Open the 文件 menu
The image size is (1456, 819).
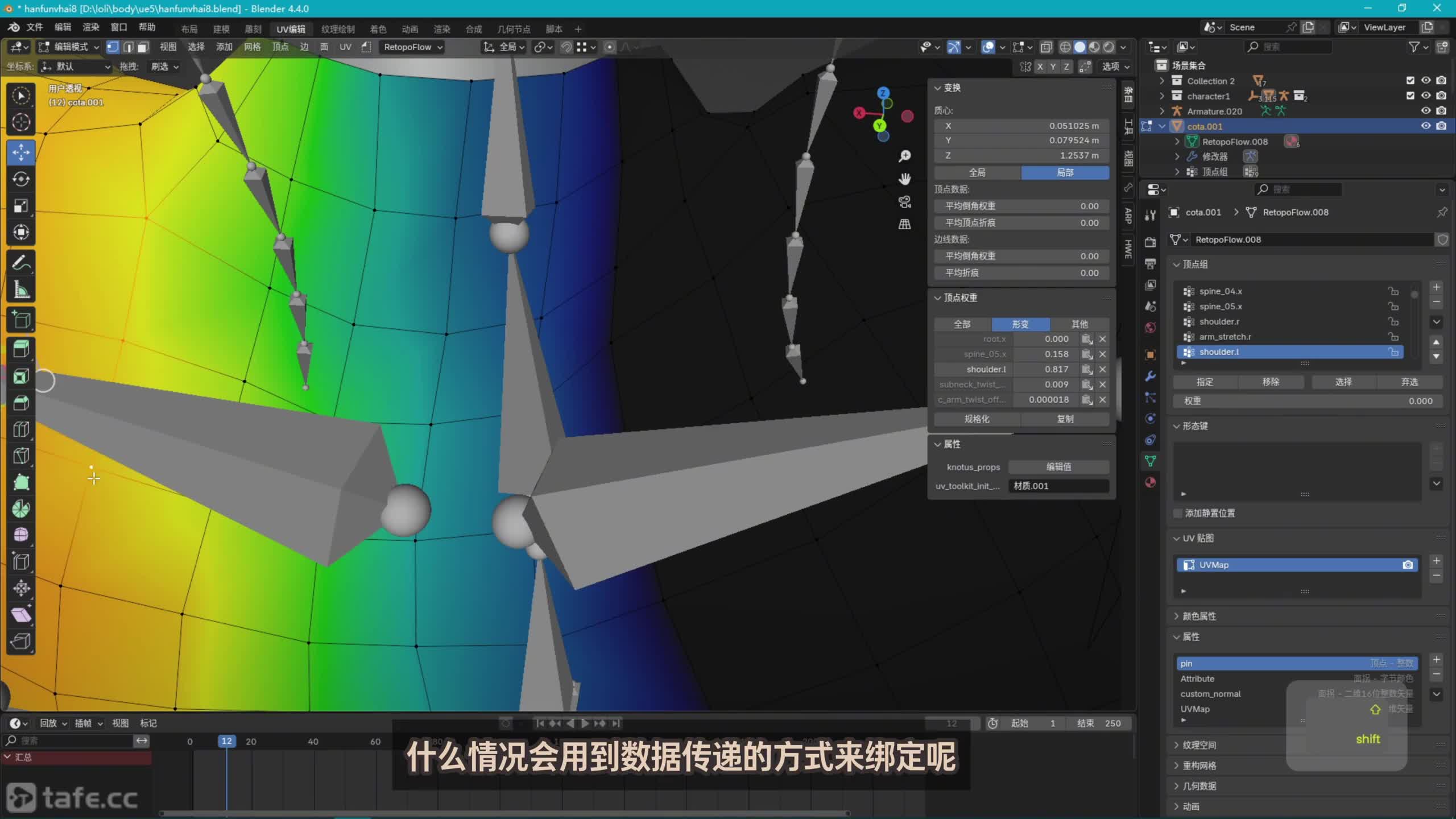tap(34, 27)
